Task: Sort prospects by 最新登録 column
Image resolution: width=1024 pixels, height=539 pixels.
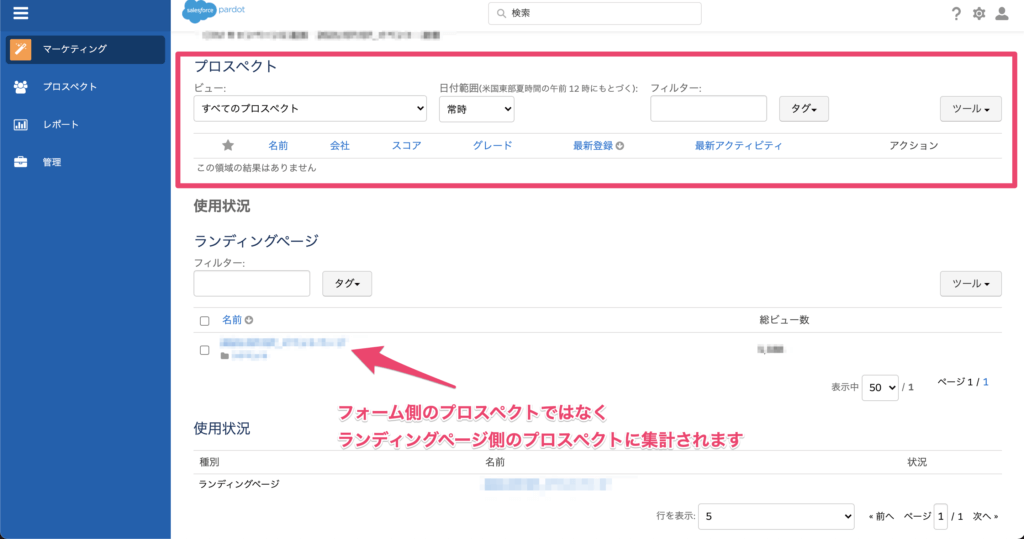Action: point(593,146)
